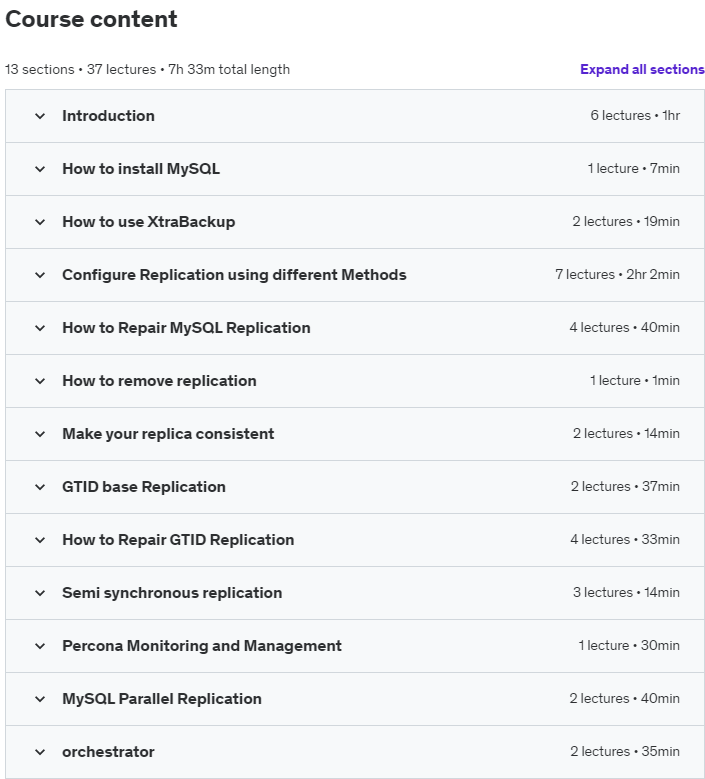
Task: Open the orchestrator section title
Action: [108, 752]
